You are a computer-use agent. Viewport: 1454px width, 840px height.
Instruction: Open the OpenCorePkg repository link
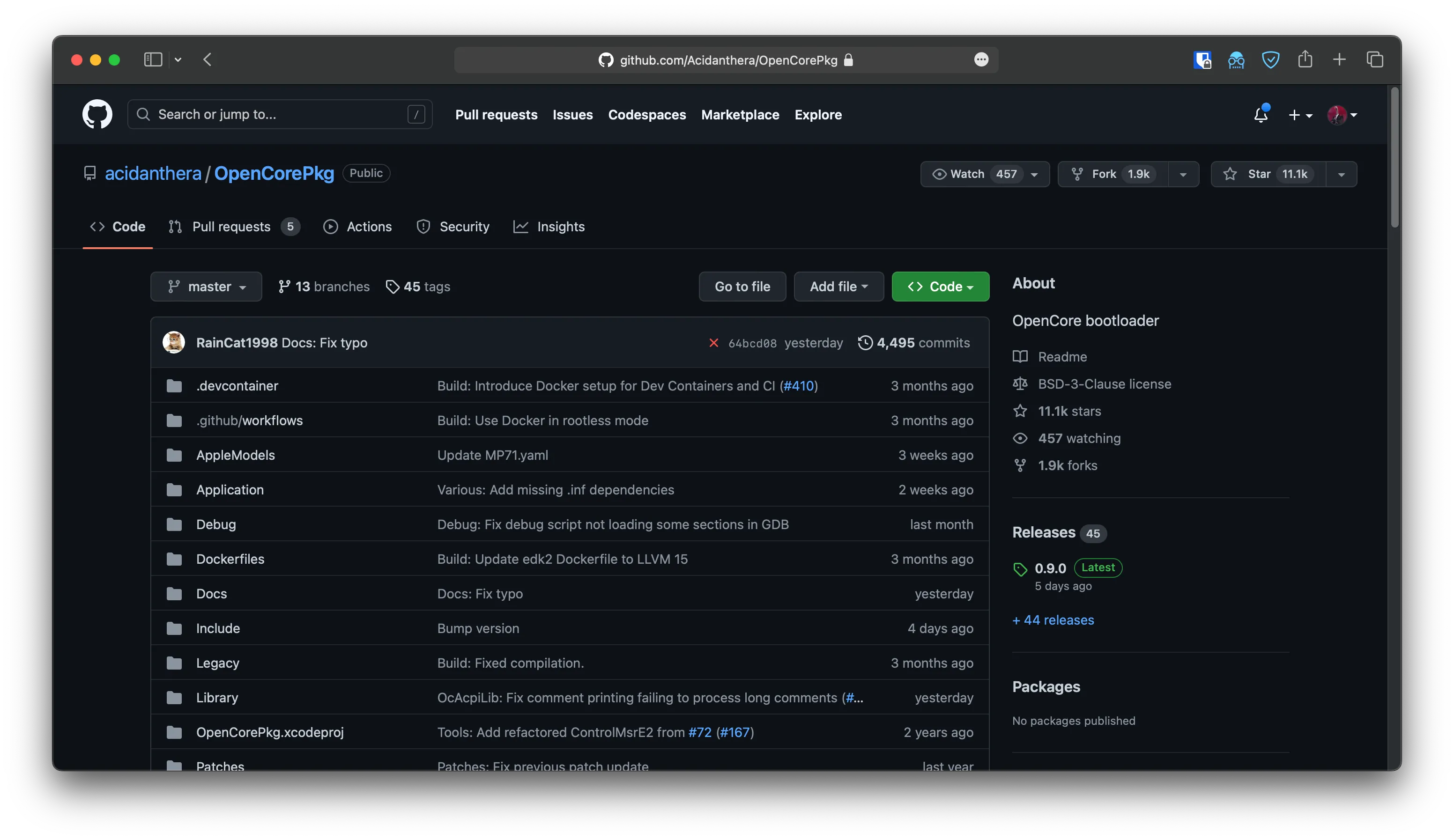point(274,173)
